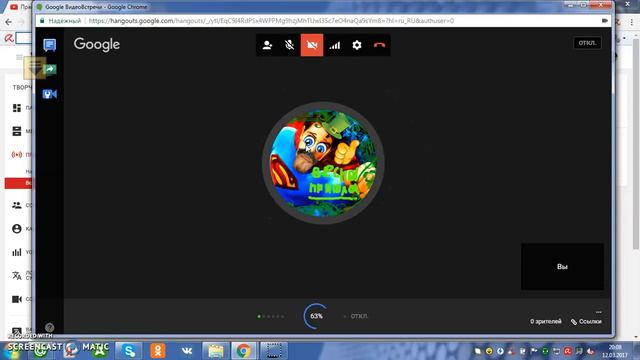The height and width of the screenshot is (360, 640).
Task: Select the circular profile avatar in center
Action: [x=323, y=162]
